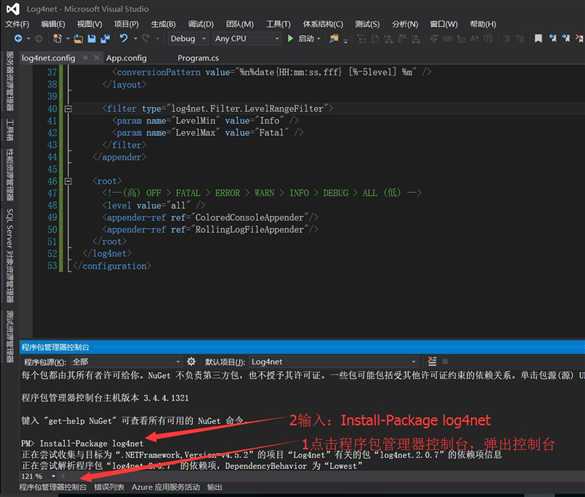Click the 程序包管理器控制台 panel title bar
The height and width of the screenshot is (497, 585).
coord(302,347)
